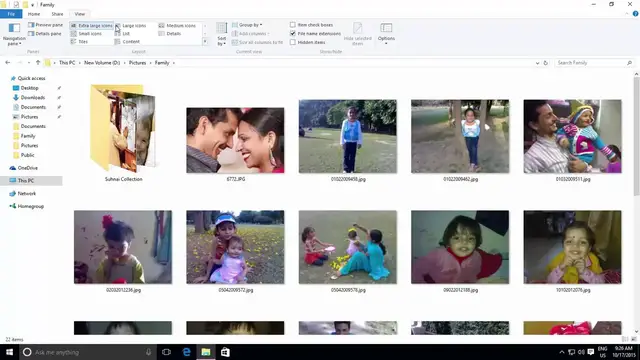Select Tiles layout option

[x=79, y=42]
